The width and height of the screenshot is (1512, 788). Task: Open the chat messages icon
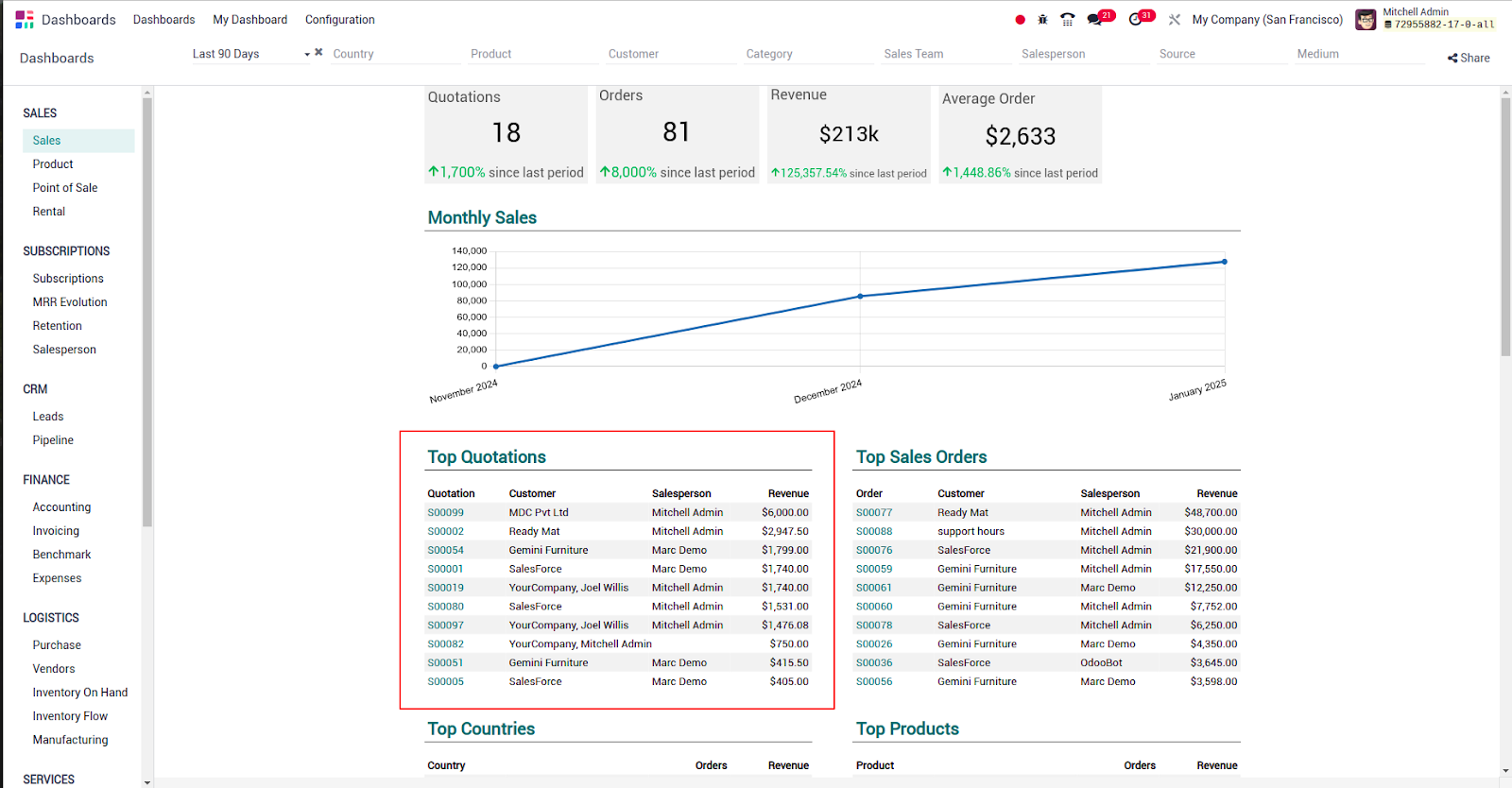[1095, 20]
